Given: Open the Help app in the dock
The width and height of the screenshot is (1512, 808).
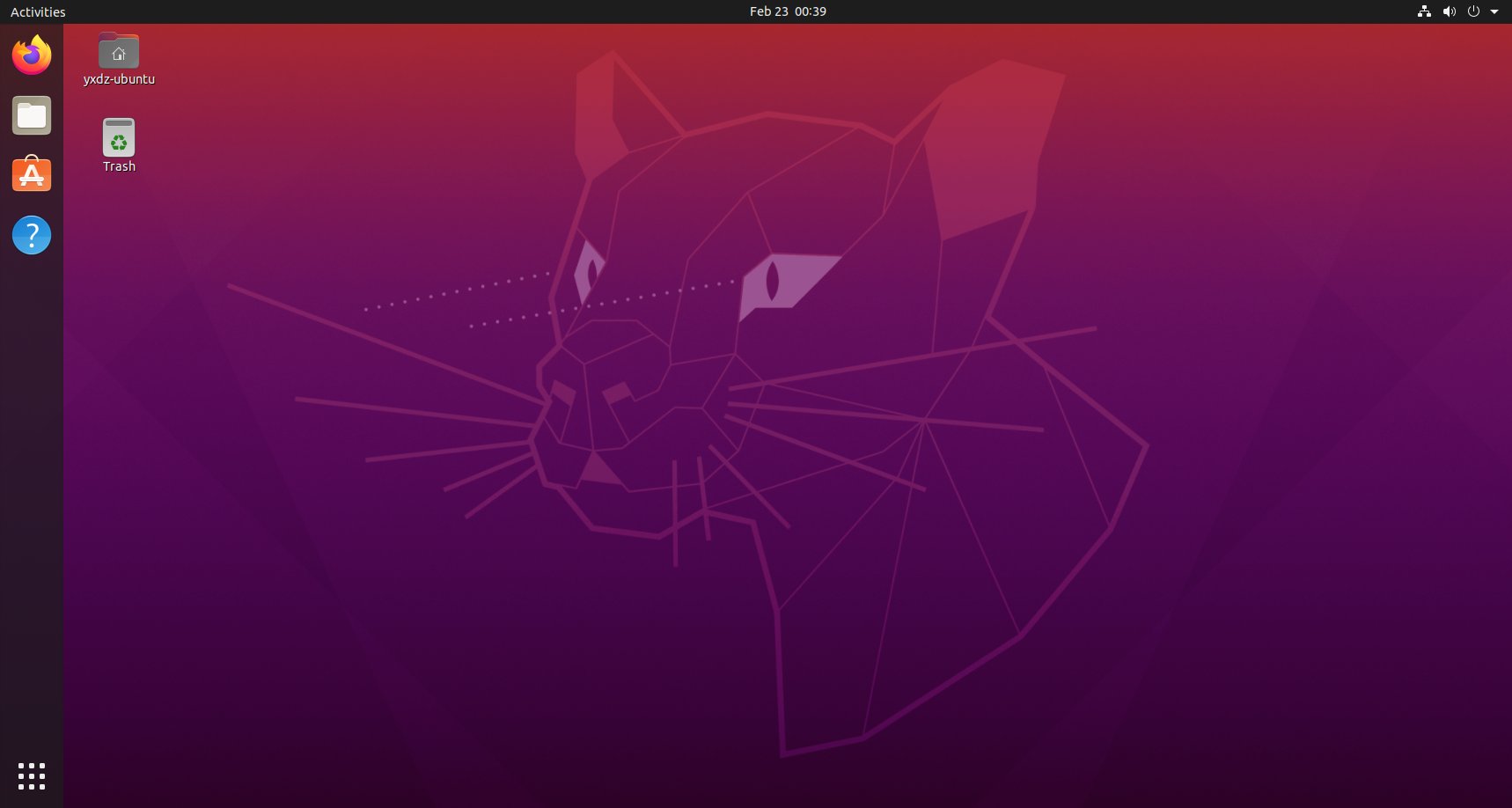Looking at the screenshot, I should tap(32, 235).
